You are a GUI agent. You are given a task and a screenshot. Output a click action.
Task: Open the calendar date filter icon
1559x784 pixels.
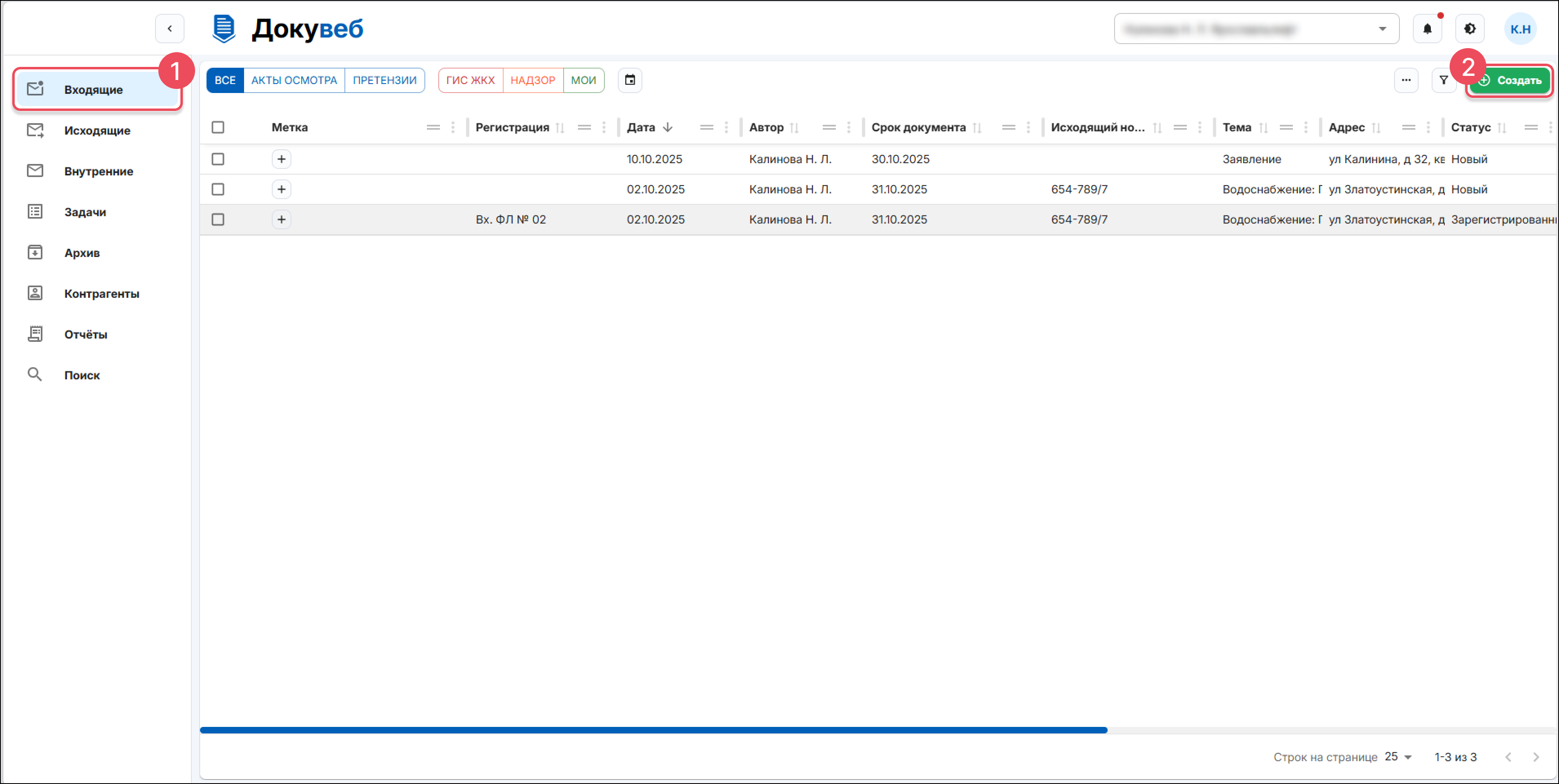tap(629, 80)
